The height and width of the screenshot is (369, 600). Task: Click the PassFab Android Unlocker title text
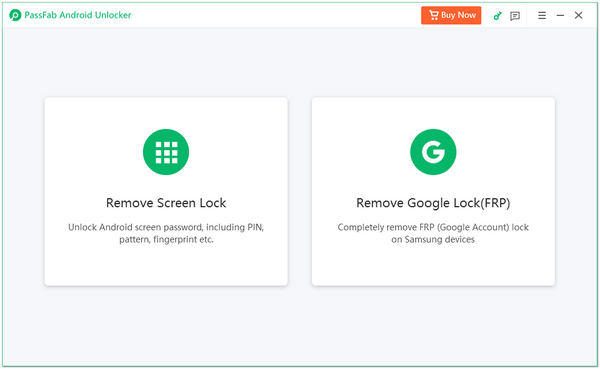[78, 15]
